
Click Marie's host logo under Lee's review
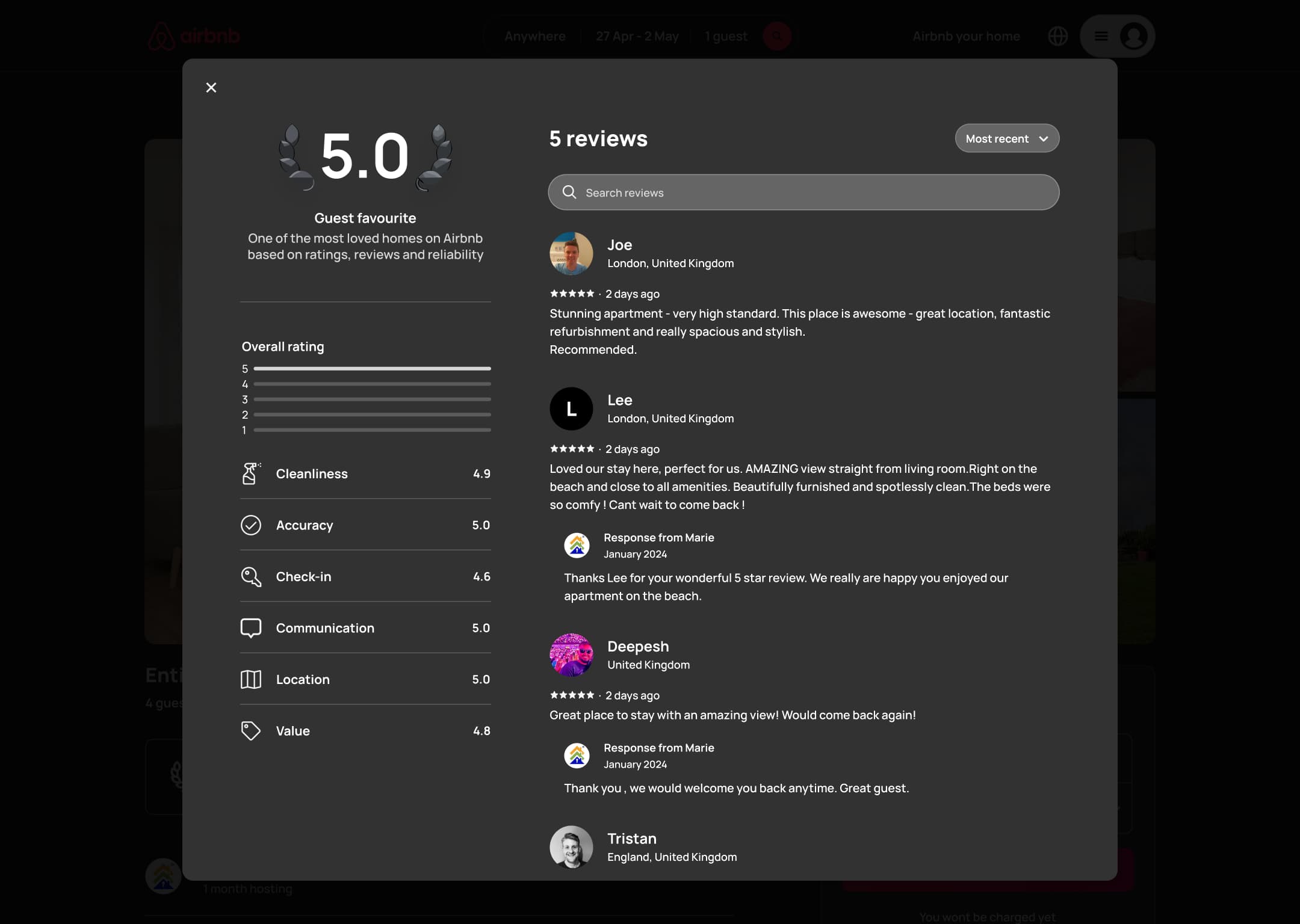click(577, 545)
